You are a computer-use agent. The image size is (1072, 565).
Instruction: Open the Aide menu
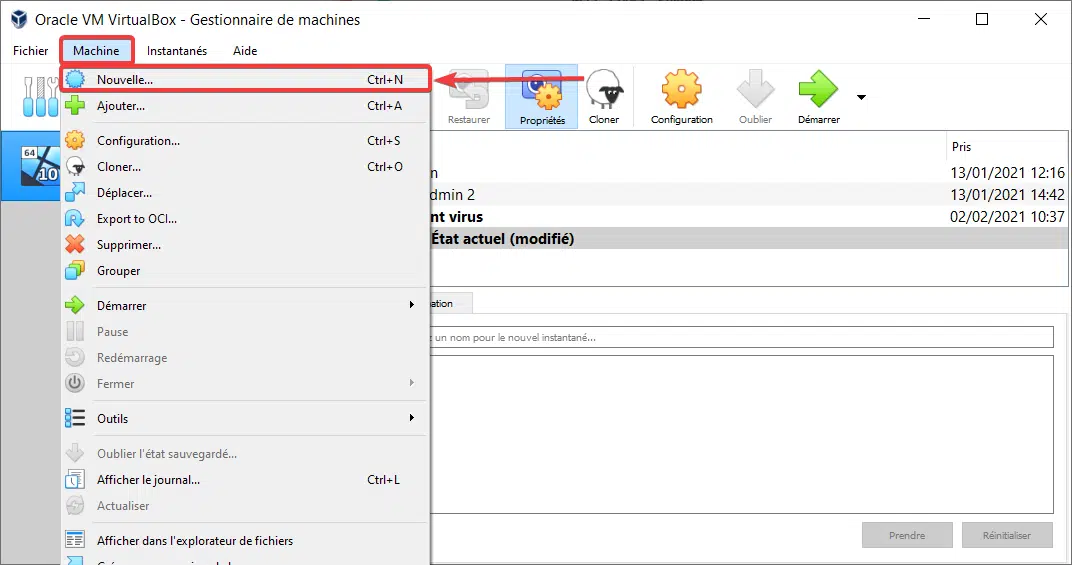[245, 51]
